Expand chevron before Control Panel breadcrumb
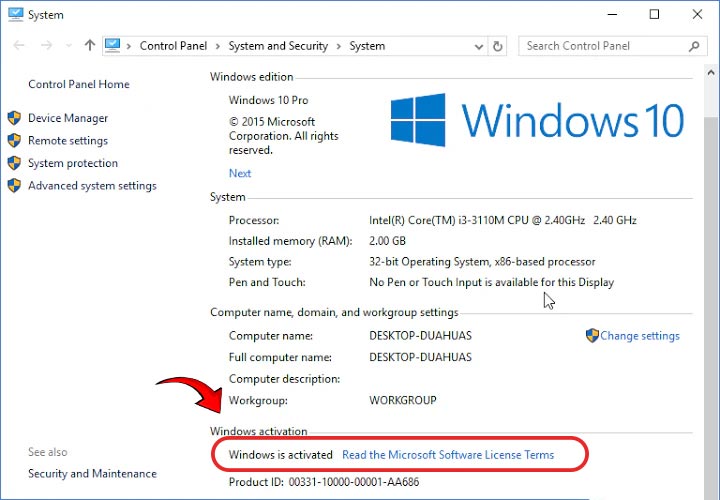 pos(129,46)
